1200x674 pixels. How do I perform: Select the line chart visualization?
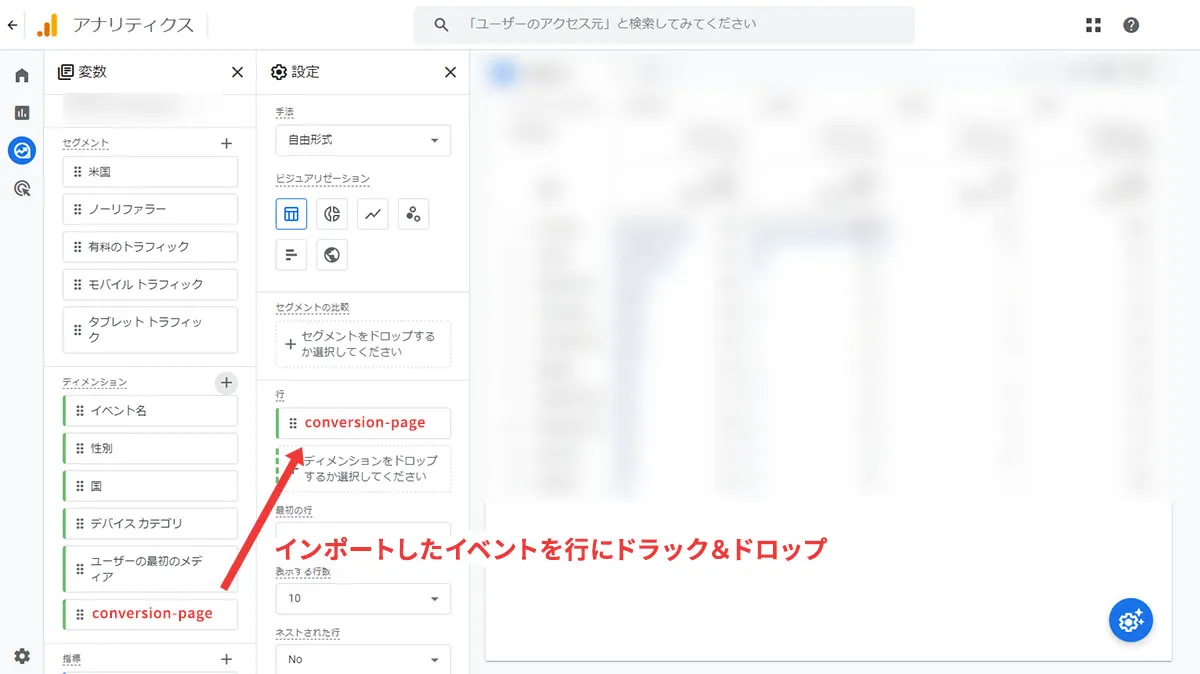click(x=372, y=213)
